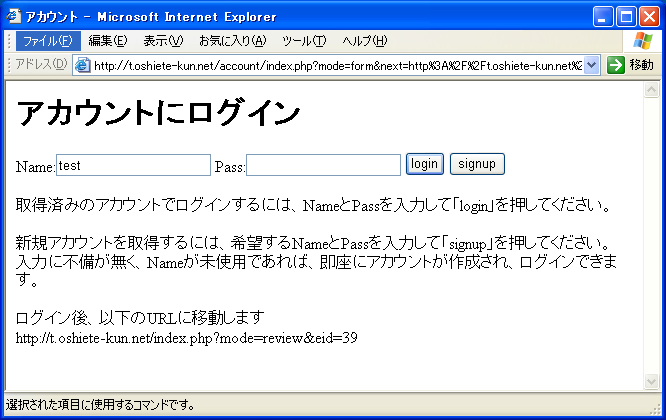Click the アドレス(D) label
This screenshot has height=420, width=666.
point(41,64)
